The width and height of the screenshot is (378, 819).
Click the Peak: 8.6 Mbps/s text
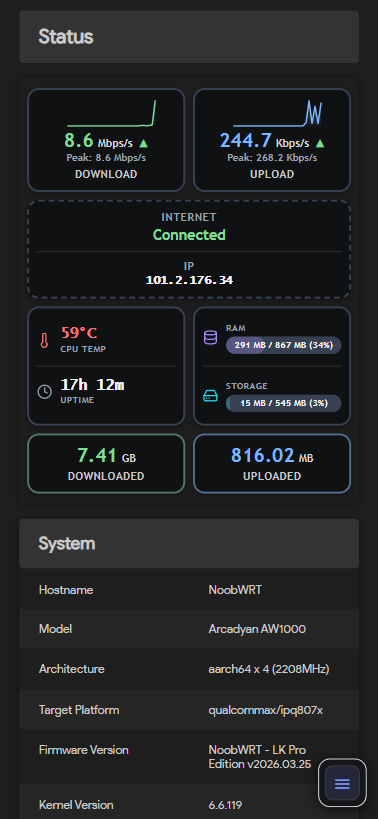(x=106, y=158)
